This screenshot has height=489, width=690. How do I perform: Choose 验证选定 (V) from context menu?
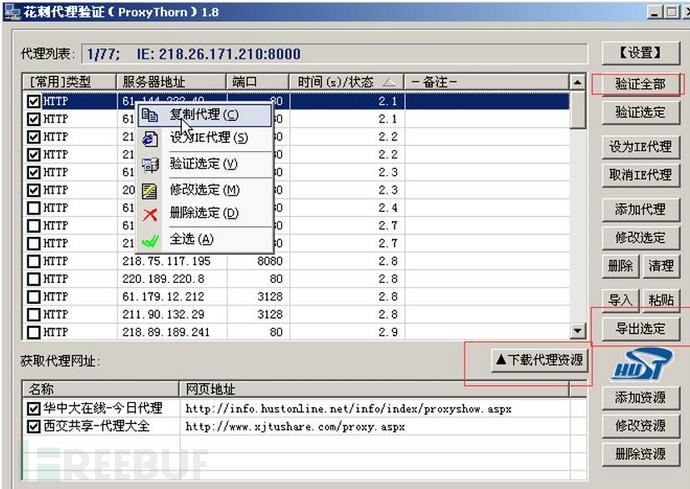point(204,164)
